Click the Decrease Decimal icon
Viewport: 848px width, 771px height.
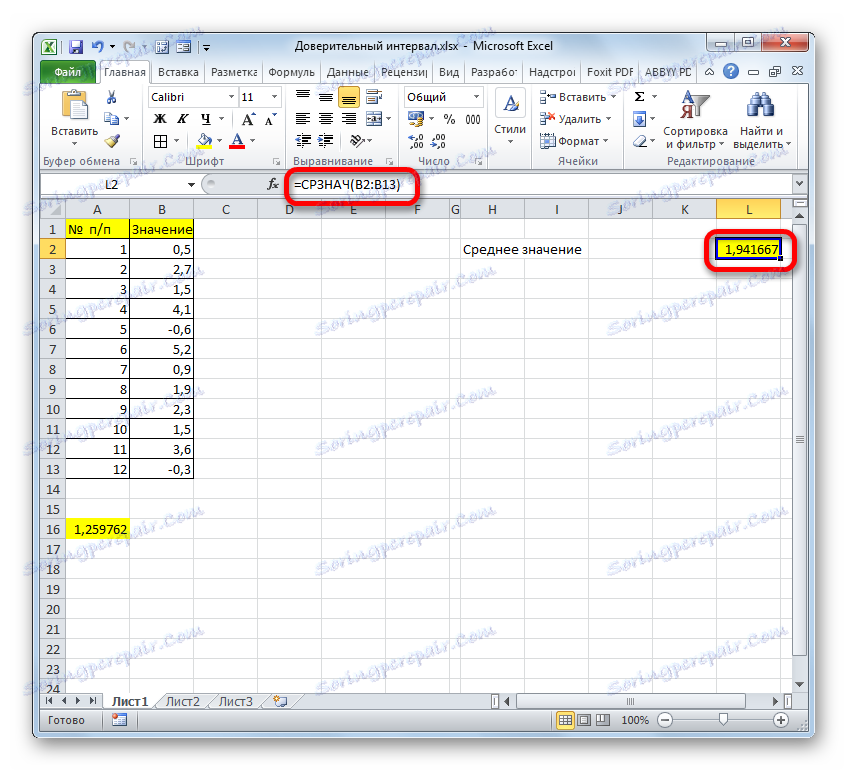point(438,141)
